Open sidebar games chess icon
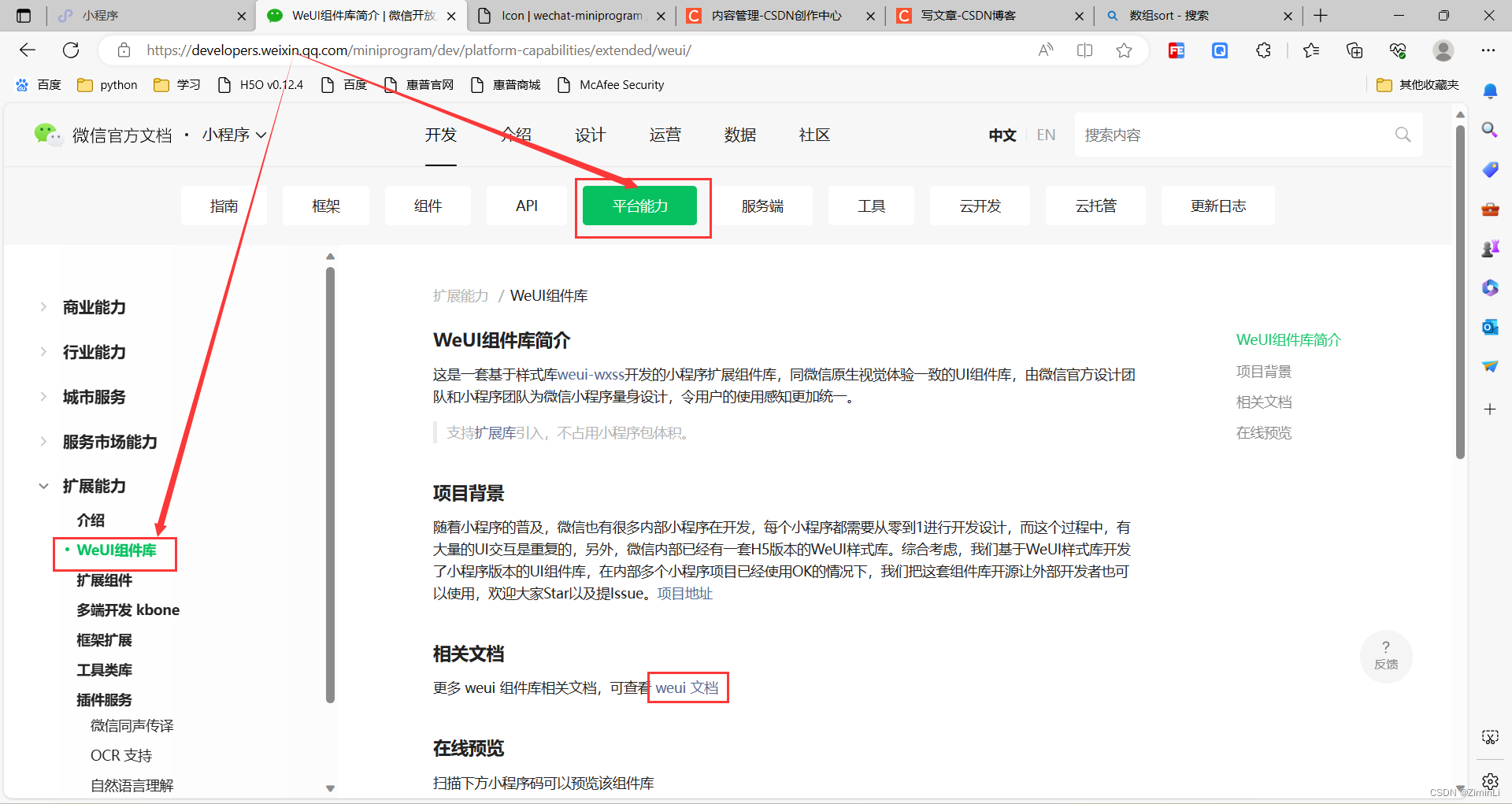 click(x=1490, y=249)
